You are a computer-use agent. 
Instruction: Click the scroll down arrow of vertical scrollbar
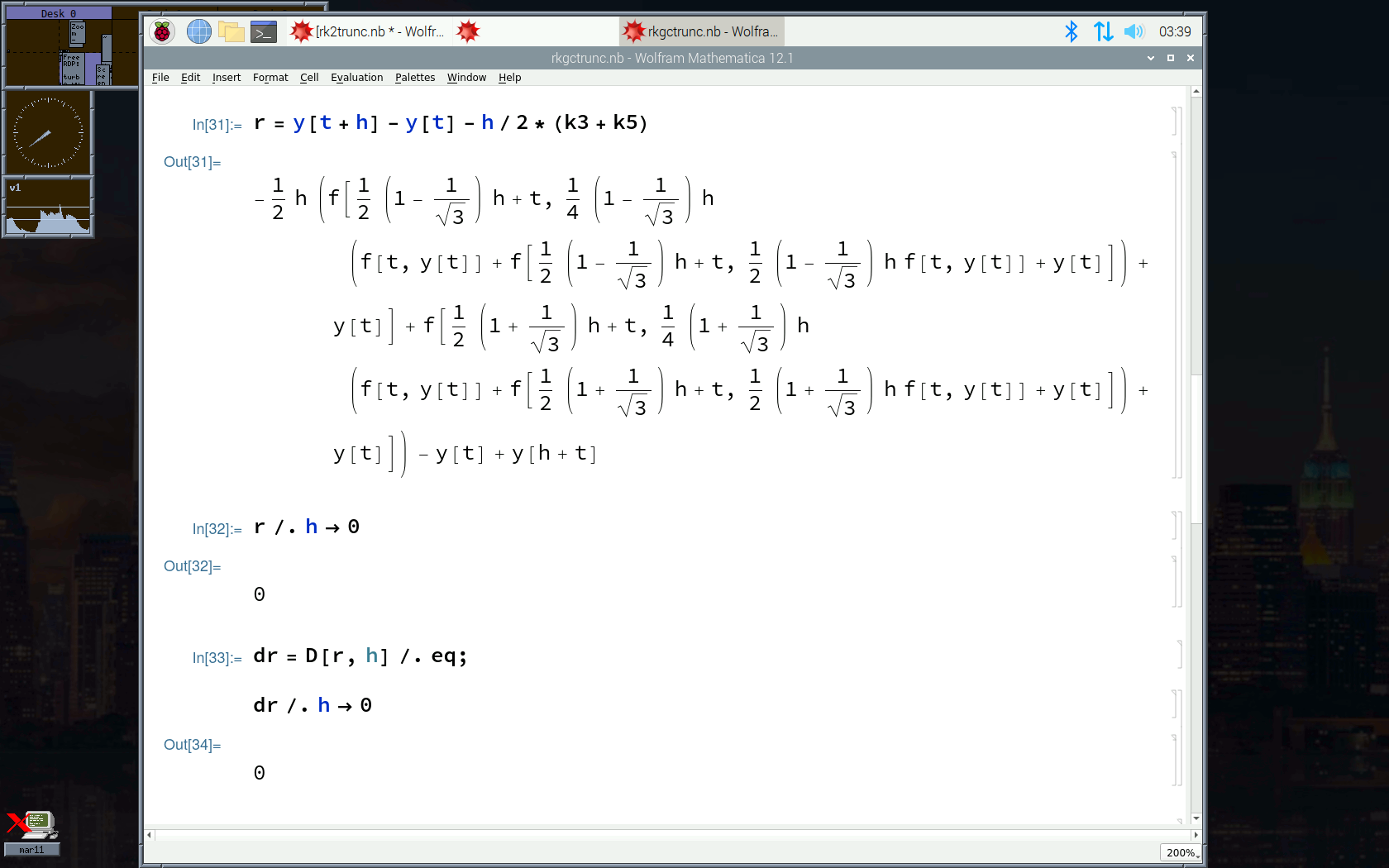pos(1196,818)
